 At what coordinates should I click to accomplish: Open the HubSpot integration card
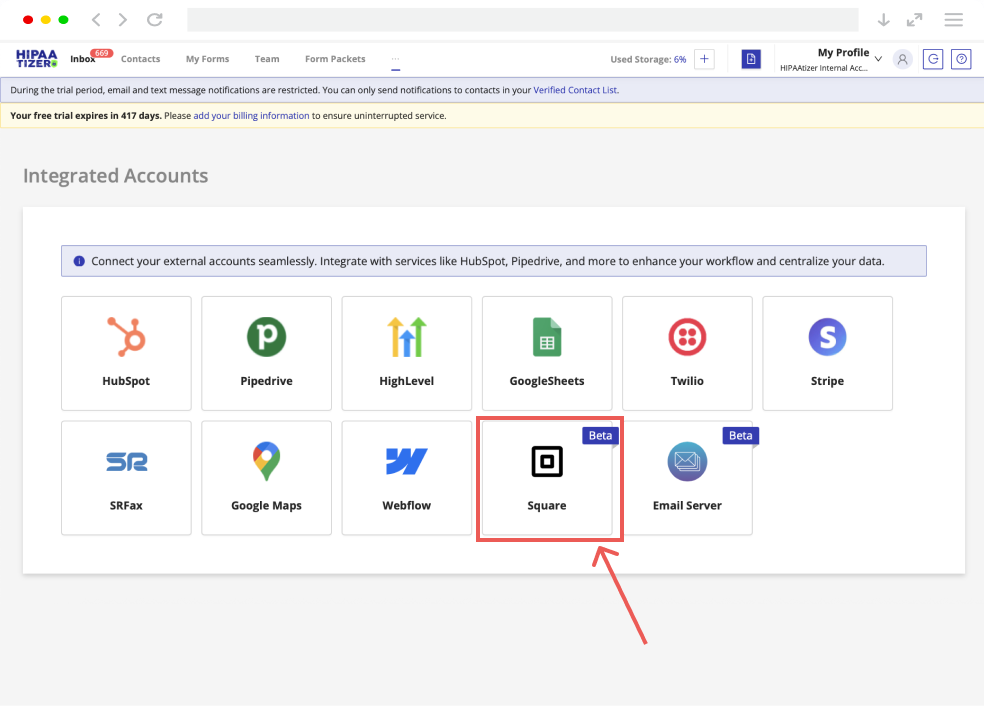(126, 353)
